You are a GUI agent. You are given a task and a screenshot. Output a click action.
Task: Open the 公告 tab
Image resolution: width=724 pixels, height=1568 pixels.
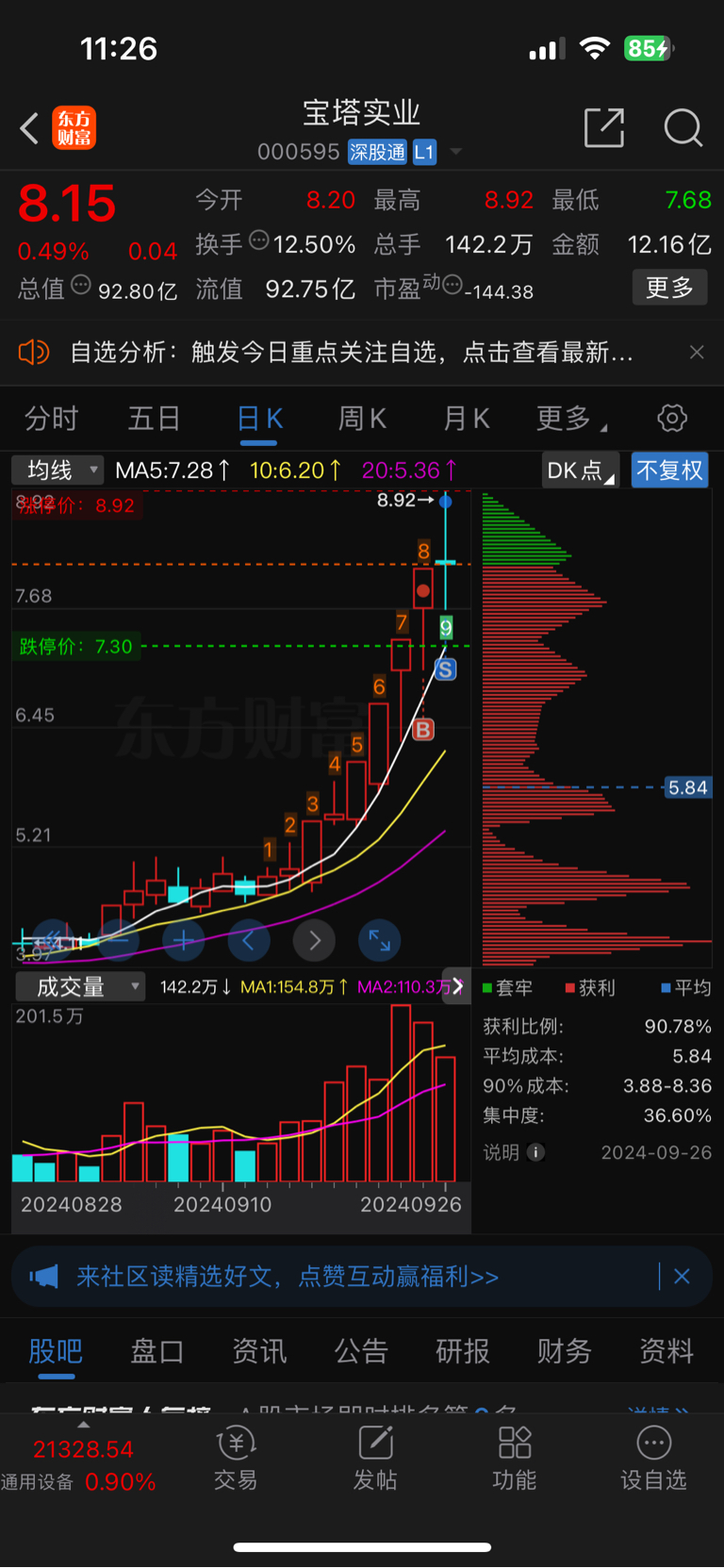point(361,1351)
